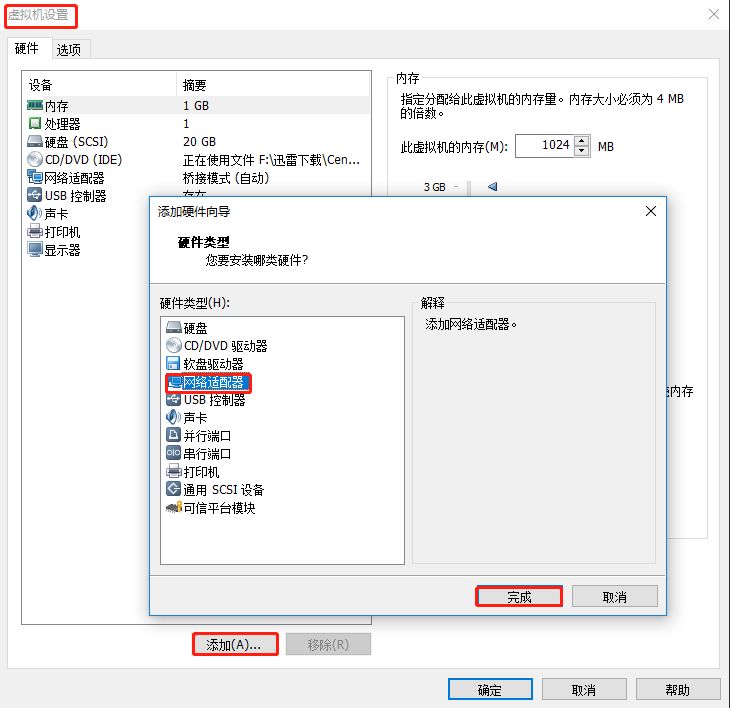Click the CD/DVD summary 正在使用文件 F:\迅雷下载
The width and height of the screenshot is (730, 708).
coord(271,160)
